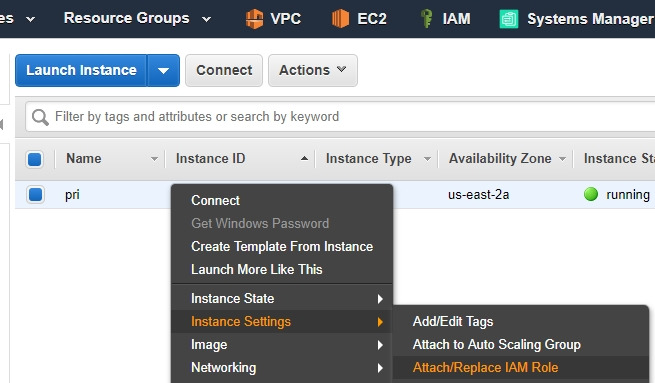
Task: Open the IAM key icon shortcut
Action: (427, 19)
